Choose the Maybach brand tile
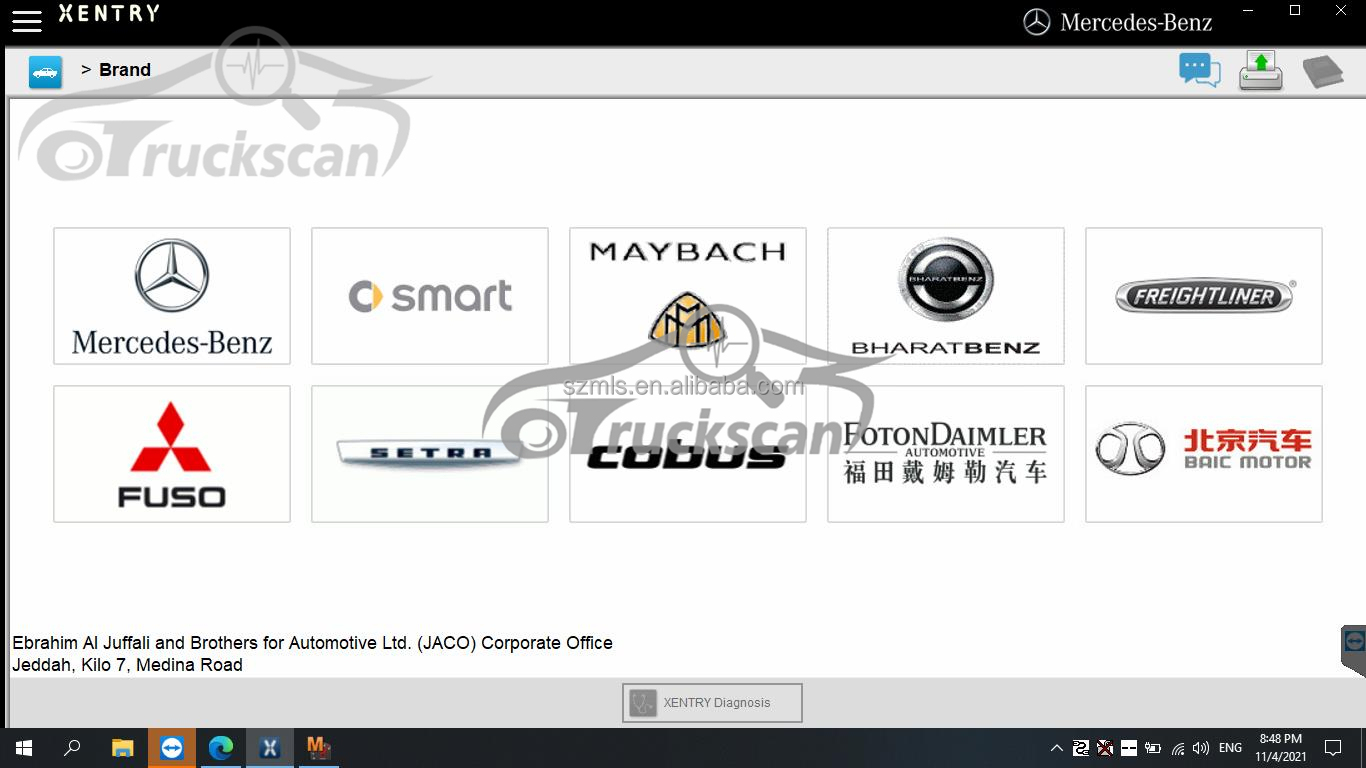1366x768 pixels. 688,296
